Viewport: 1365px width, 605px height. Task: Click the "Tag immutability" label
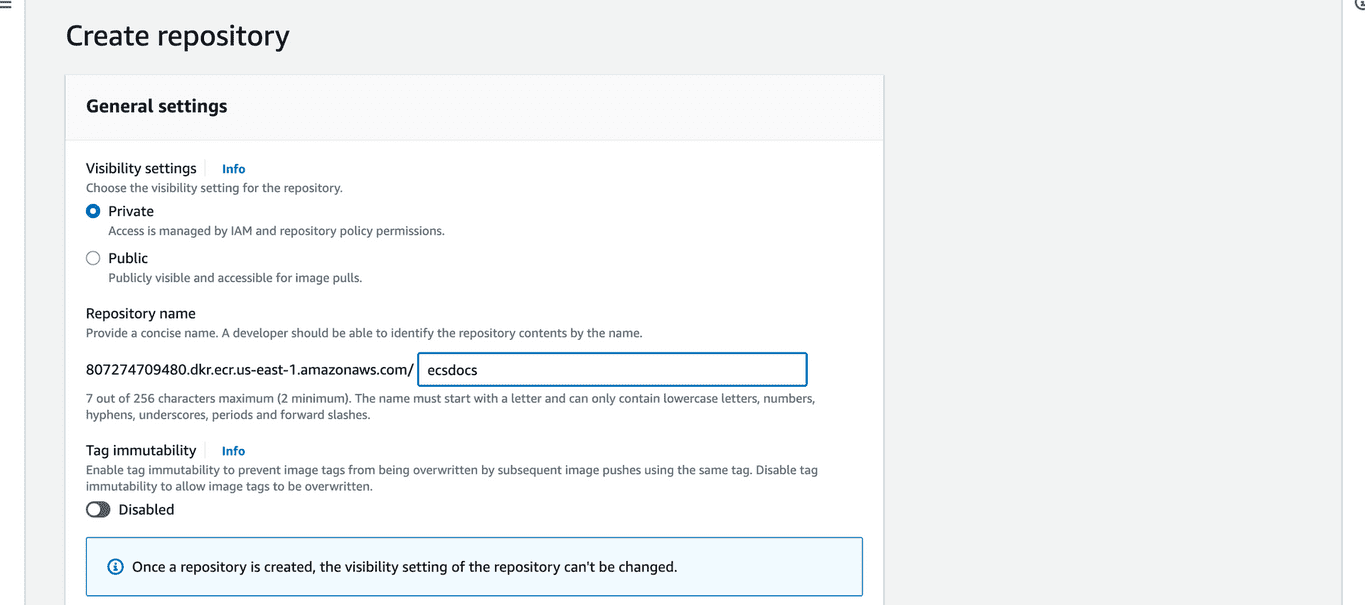point(141,450)
